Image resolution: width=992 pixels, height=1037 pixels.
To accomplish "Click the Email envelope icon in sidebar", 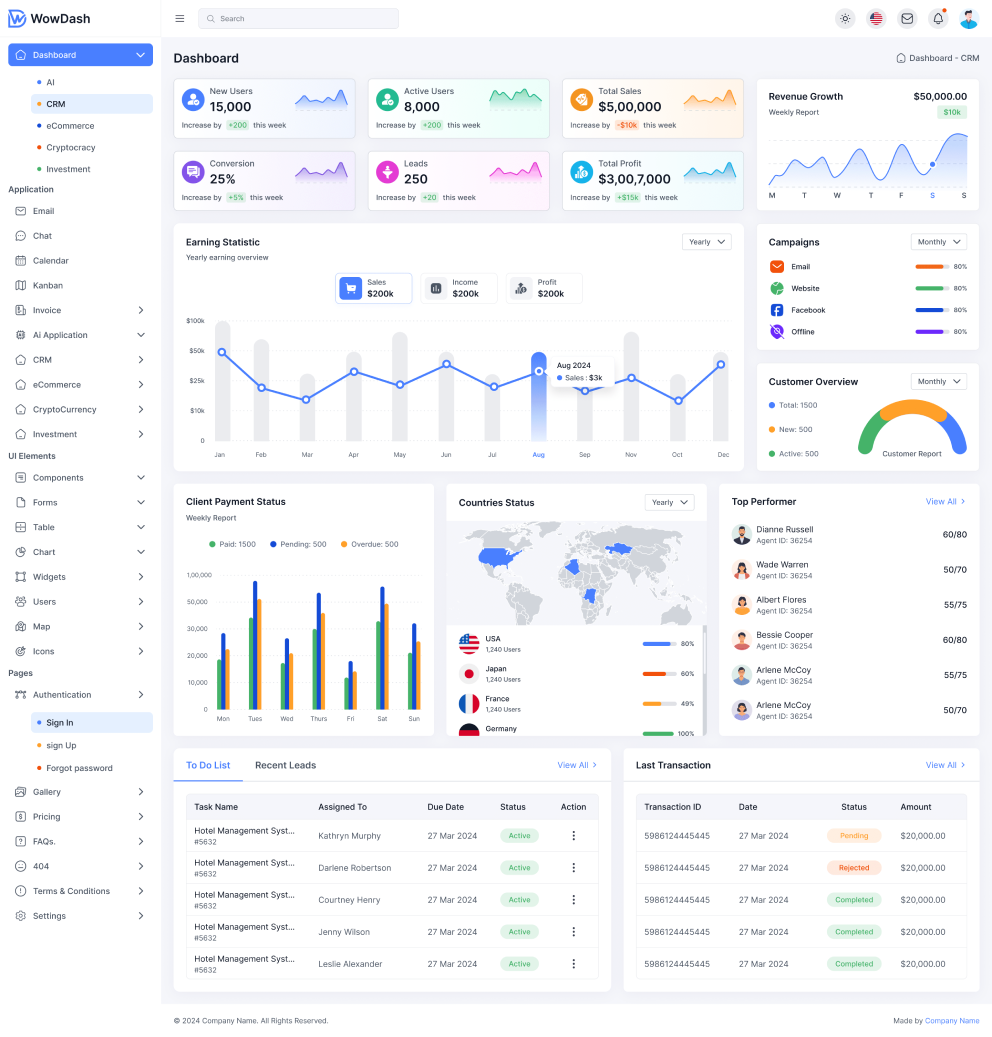I will pos(21,211).
